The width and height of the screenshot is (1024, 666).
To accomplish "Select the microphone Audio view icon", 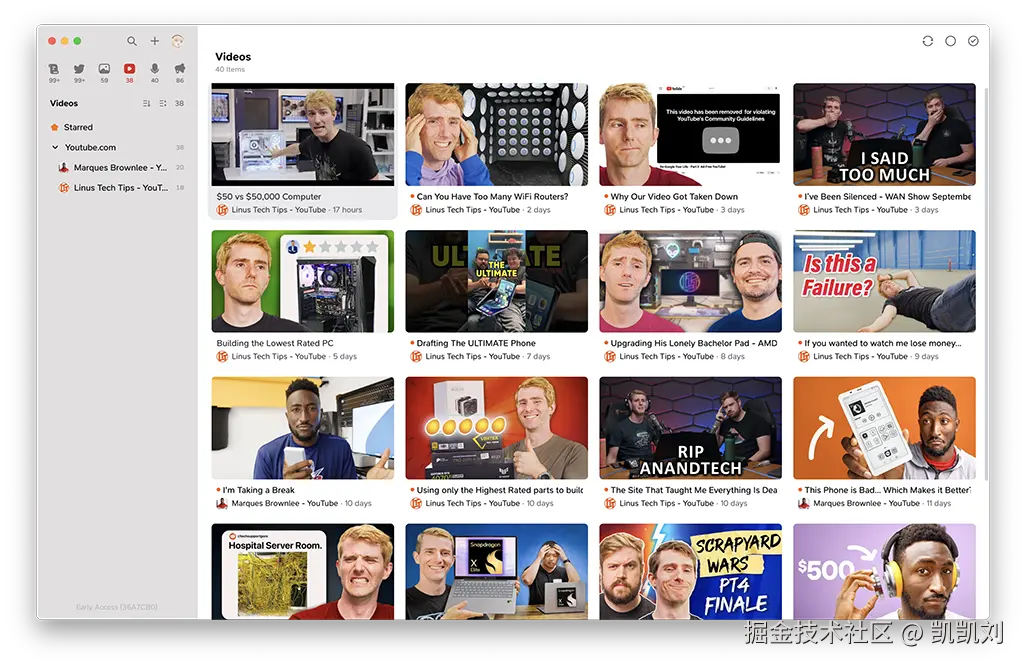I will pos(154,69).
